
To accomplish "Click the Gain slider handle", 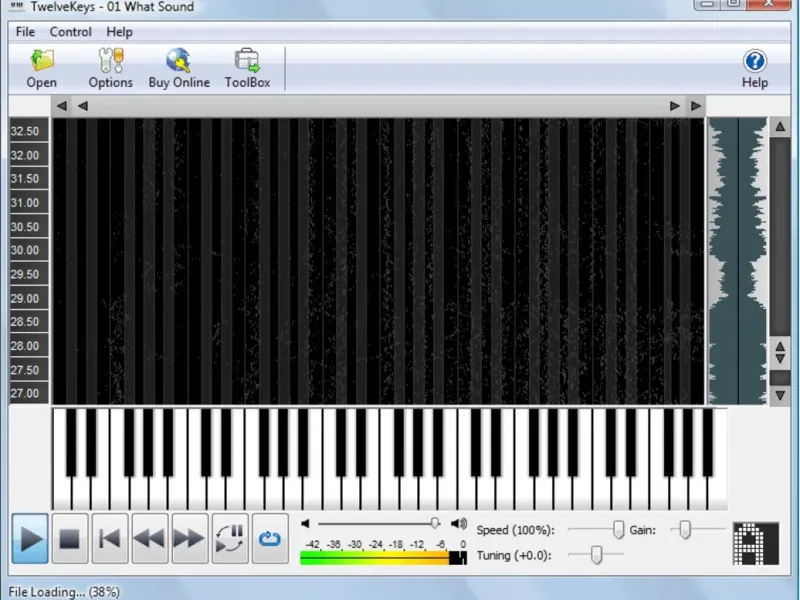I will click(x=684, y=530).
